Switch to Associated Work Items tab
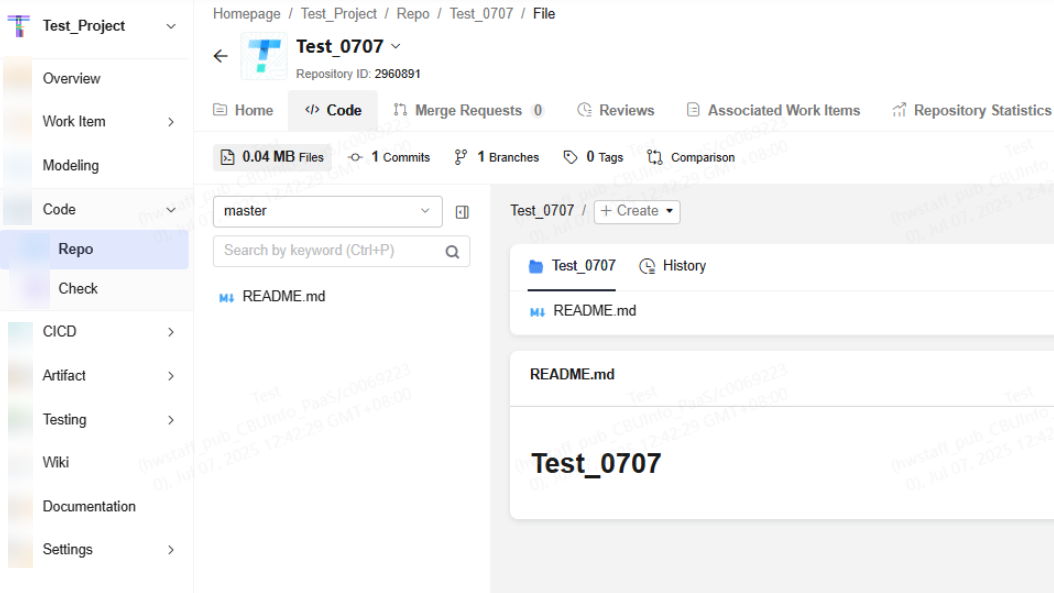The image size is (1054, 593). 773,110
